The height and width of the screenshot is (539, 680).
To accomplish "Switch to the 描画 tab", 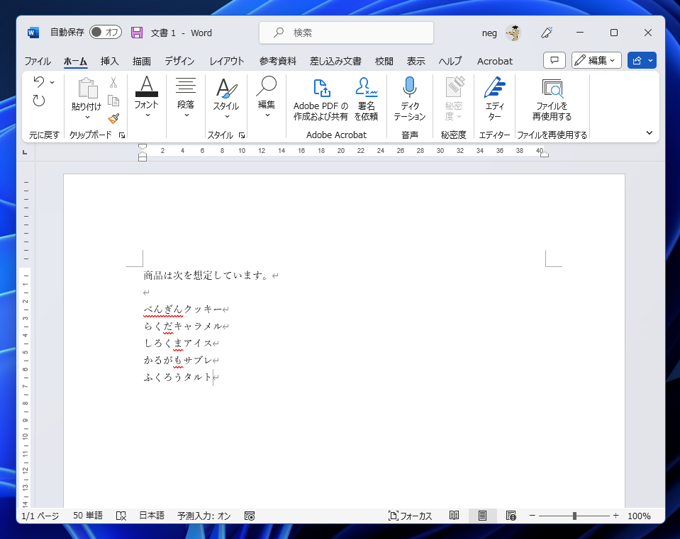I will [x=142, y=61].
